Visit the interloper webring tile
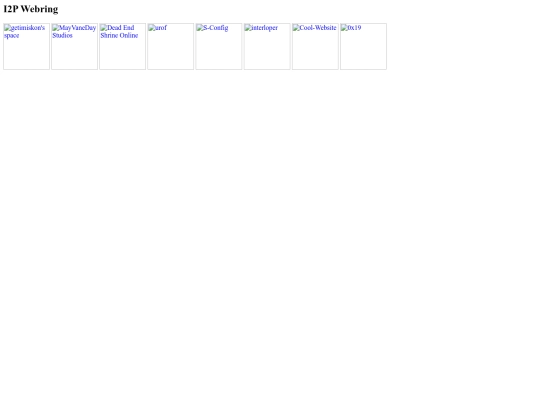Screen dimensions: 540x405 pos(267,46)
